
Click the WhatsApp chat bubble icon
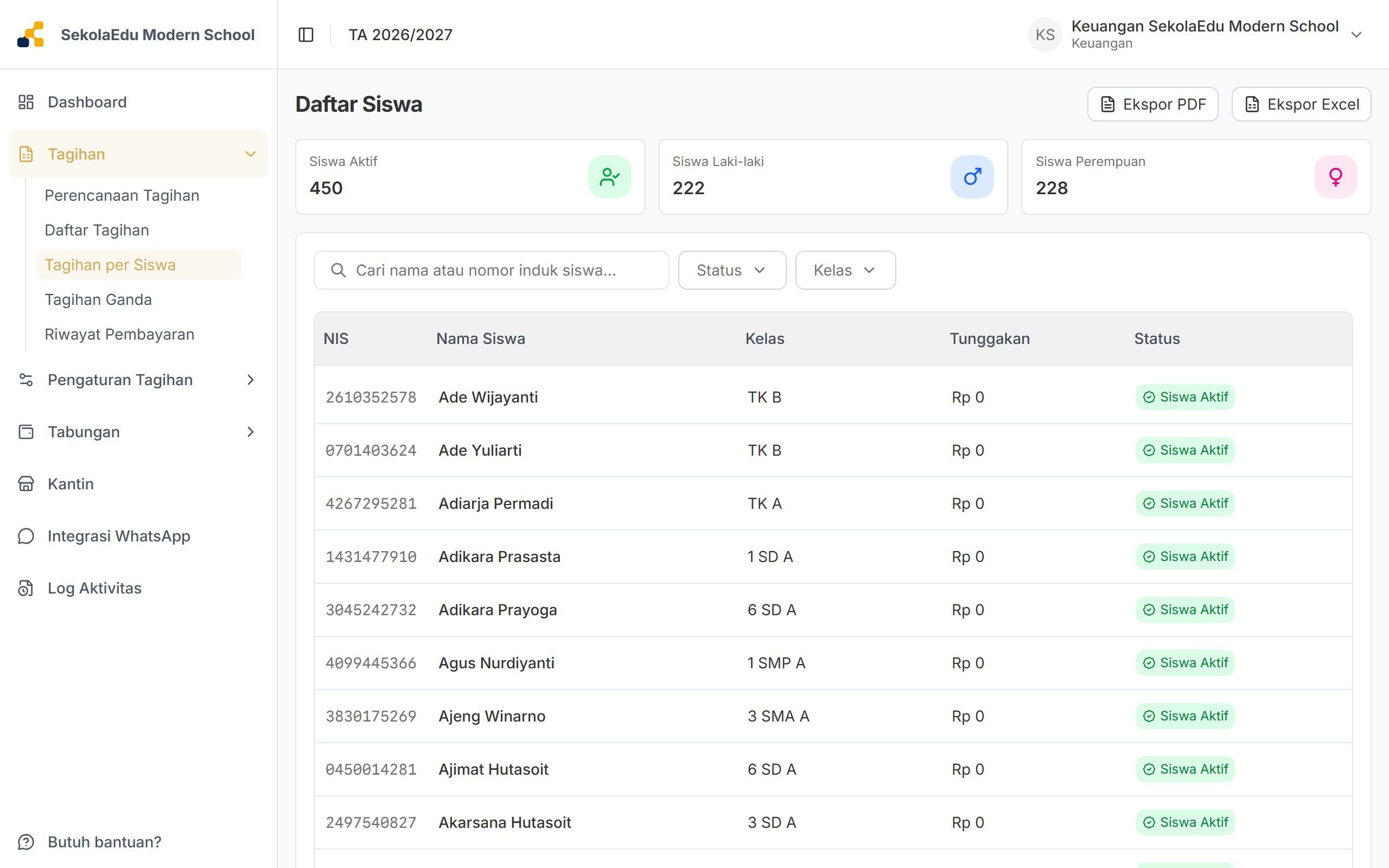coord(26,536)
